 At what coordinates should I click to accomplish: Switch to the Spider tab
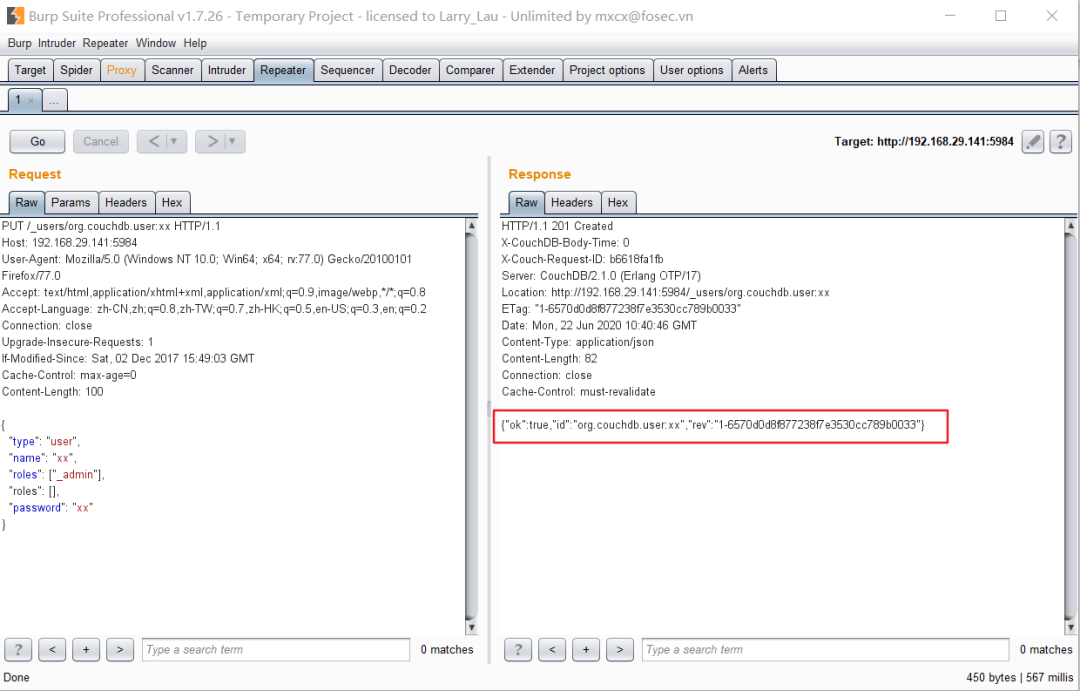click(76, 70)
